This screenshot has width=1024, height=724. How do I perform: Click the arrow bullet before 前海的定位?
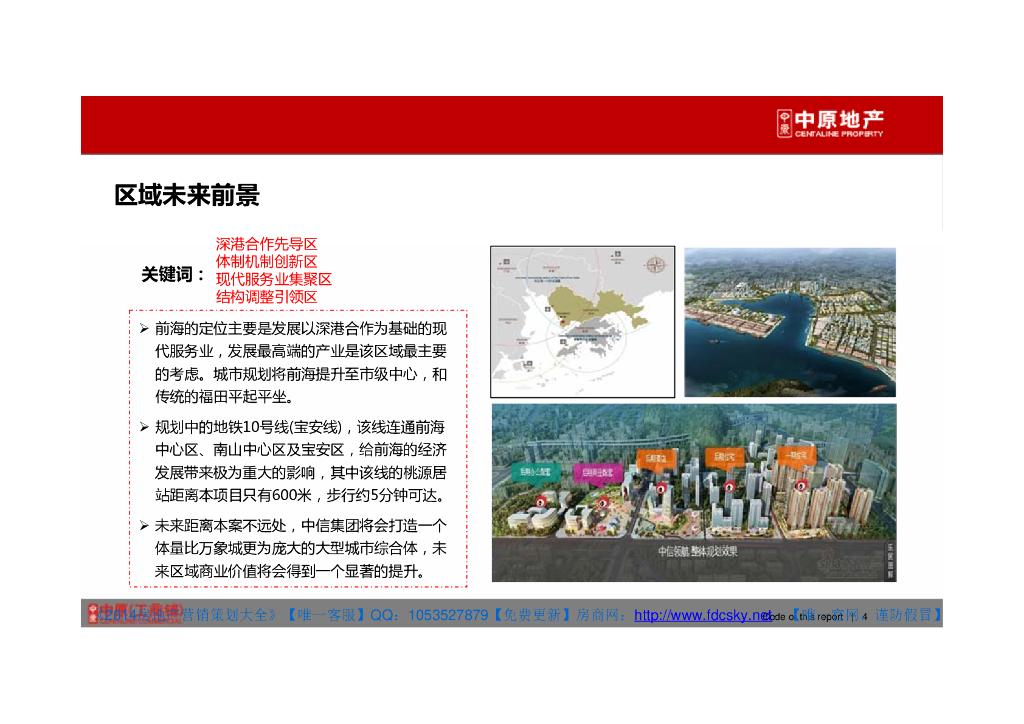coord(144,328)
